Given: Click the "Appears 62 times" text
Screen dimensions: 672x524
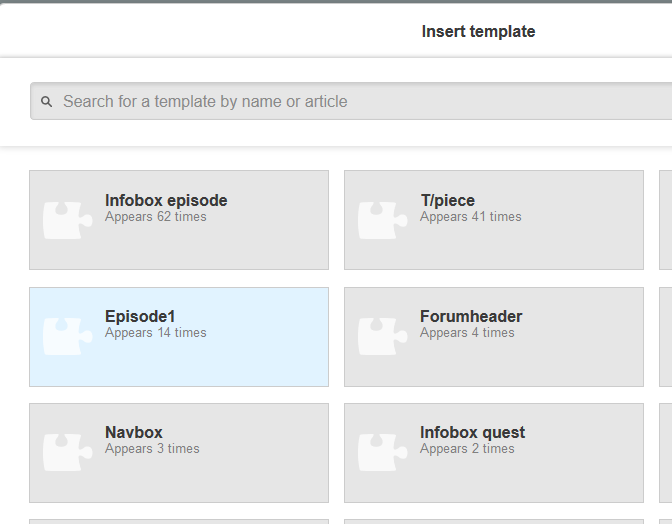Looking at the screenshot, I should [x=156, y=217].
